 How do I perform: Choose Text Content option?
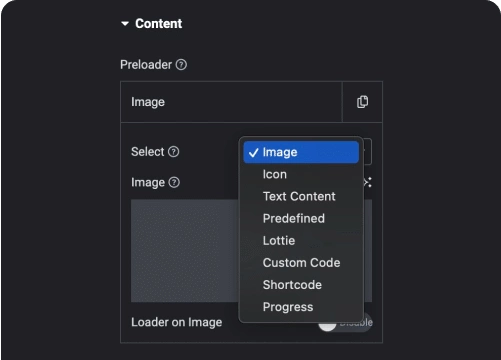point(301,196)
